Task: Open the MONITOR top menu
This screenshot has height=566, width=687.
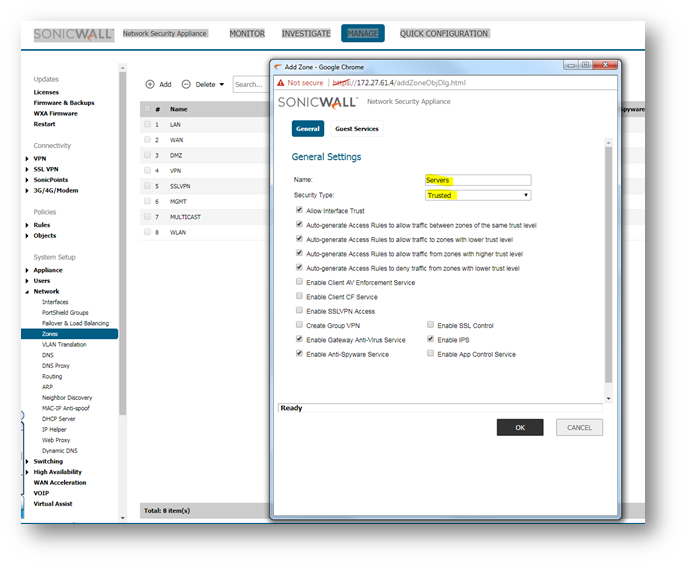Action: [247, 33]
